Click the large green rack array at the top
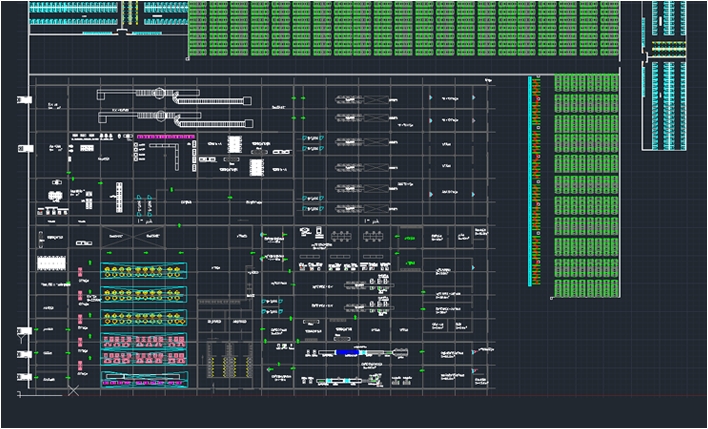The width and height of the screenshot is (708, 429). [x=400, y=28]
